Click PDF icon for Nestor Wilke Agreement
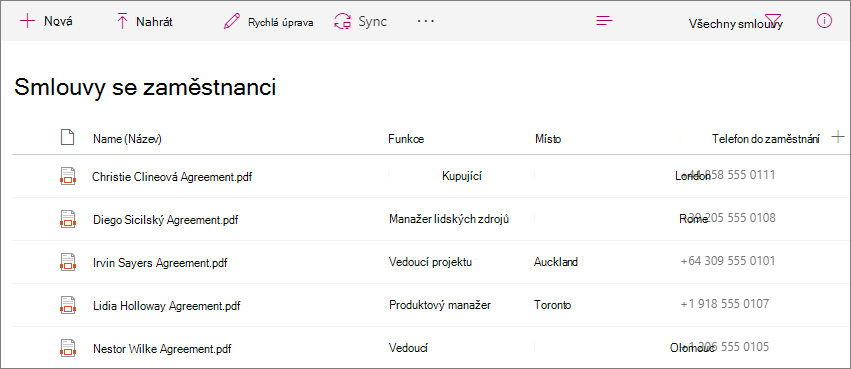This screenshot has height=369, width=851. (x=67, y=347)
